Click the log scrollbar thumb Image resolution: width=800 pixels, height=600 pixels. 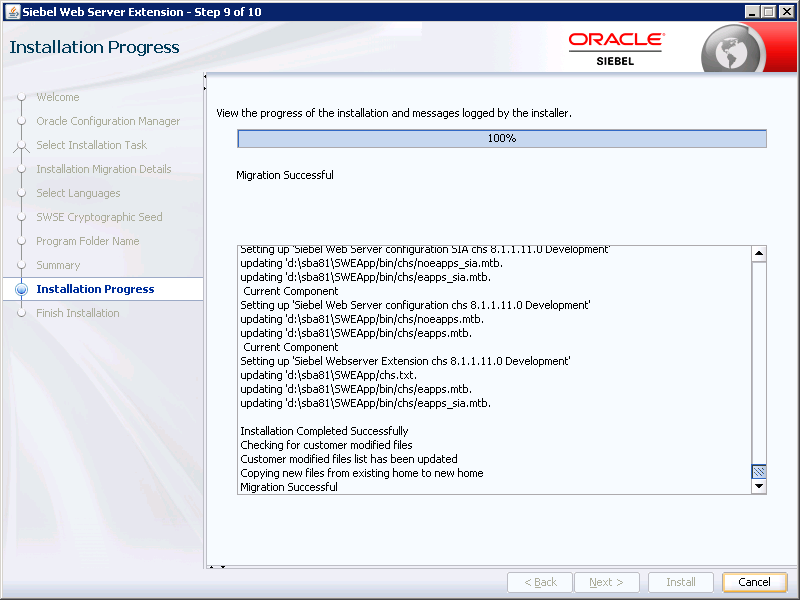(x=759, y=471)
